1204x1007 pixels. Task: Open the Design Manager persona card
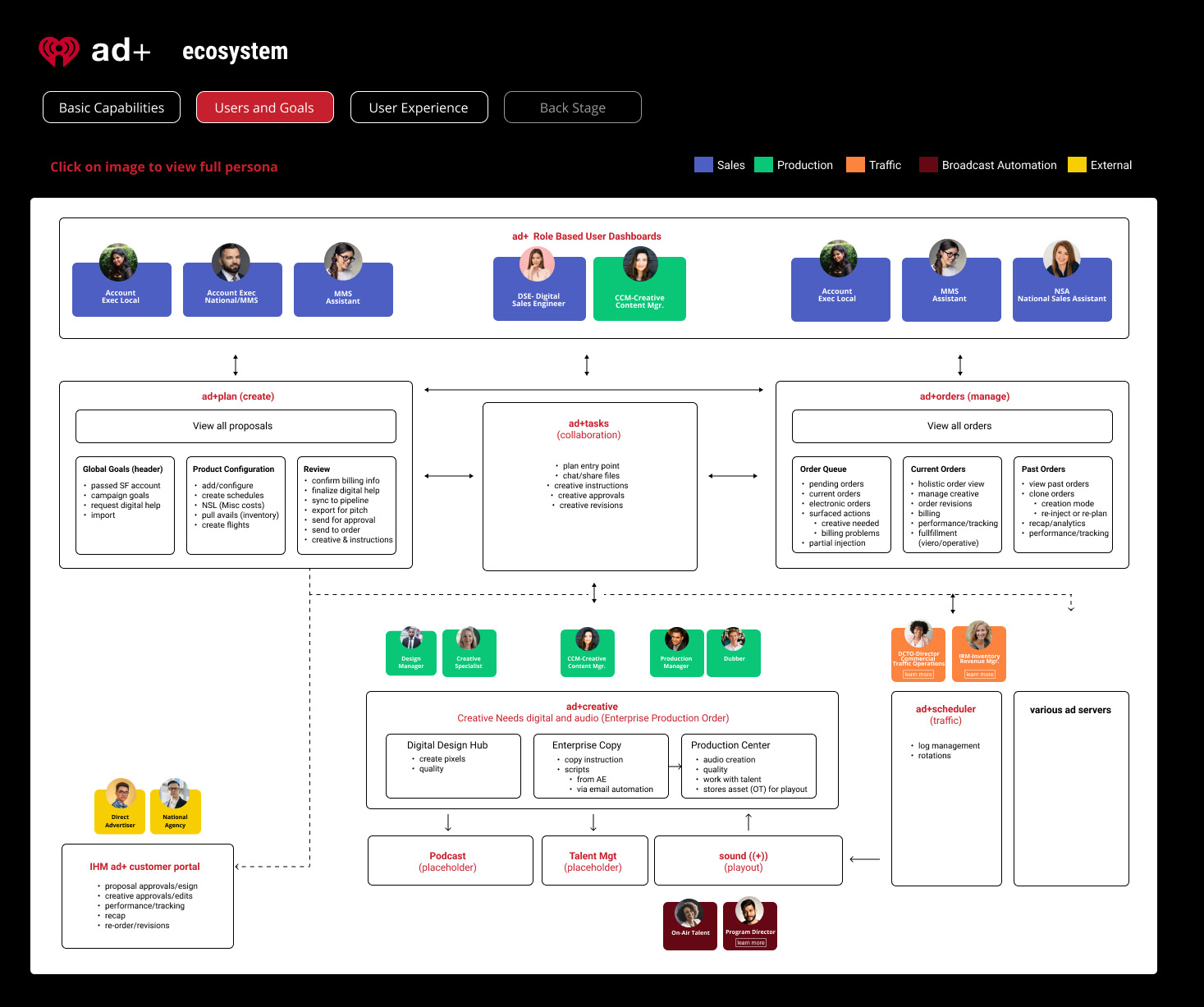[411, 652]
